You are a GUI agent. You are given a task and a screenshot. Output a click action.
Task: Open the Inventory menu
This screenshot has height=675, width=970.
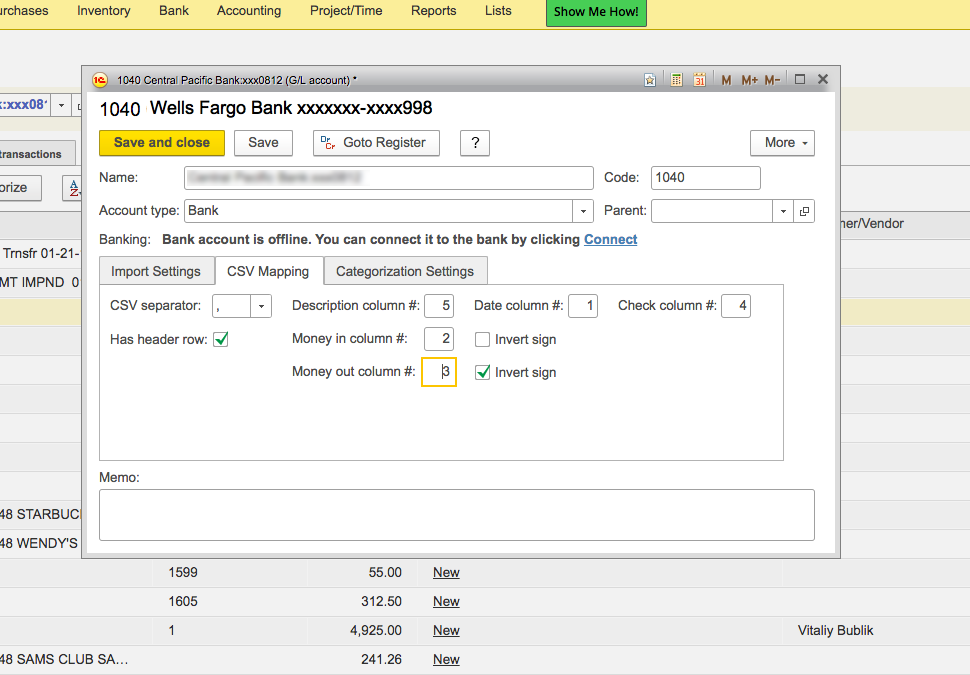pyautogui.click(x=104, y=11)
